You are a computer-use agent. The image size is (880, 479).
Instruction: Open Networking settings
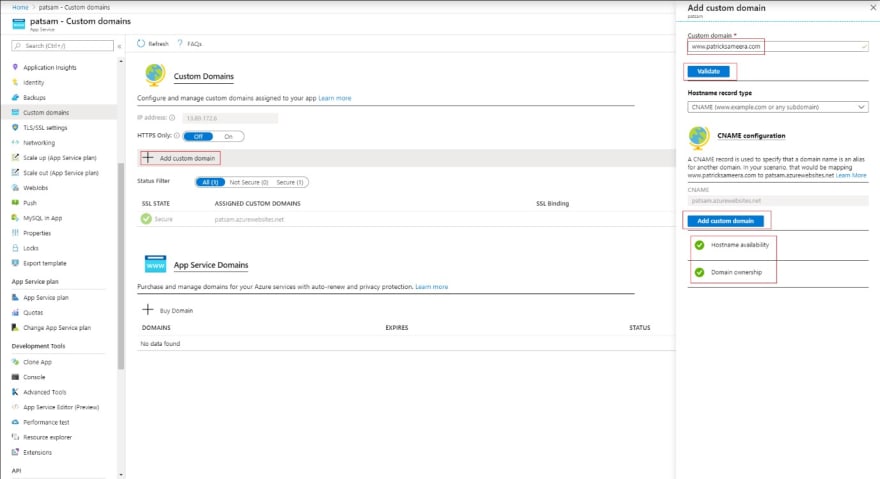tap(39, 143)
